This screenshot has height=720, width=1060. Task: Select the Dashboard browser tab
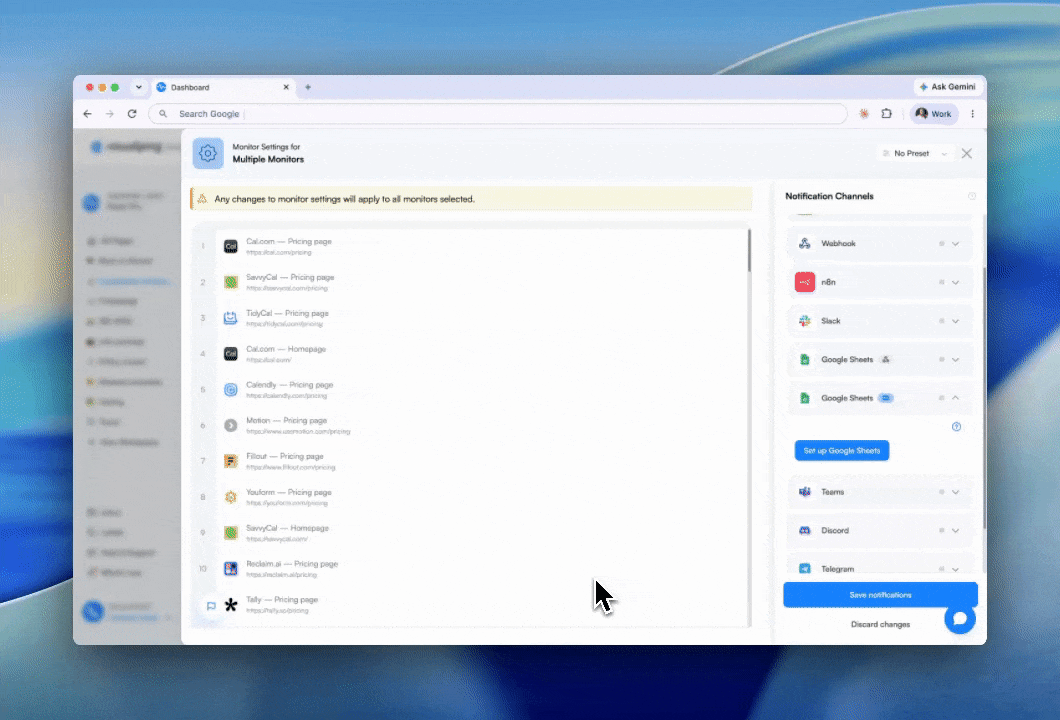pyautogui.click(x=223, y=87)
